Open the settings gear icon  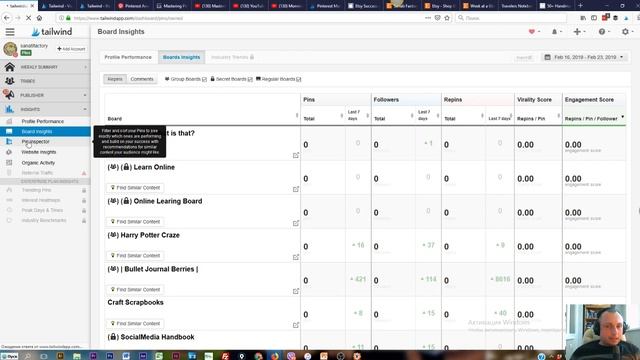pyautogui.click(x=625, y=32)
